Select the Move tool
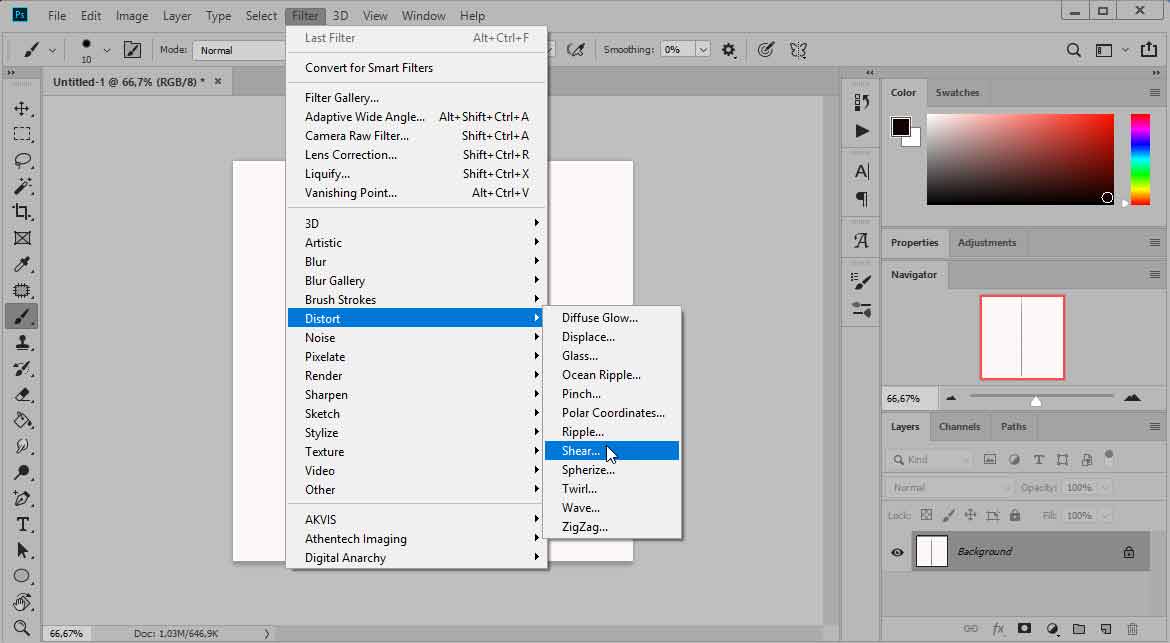Image resolution: width=1170 pixels, height=643 pixels. [x=21, y=108]
